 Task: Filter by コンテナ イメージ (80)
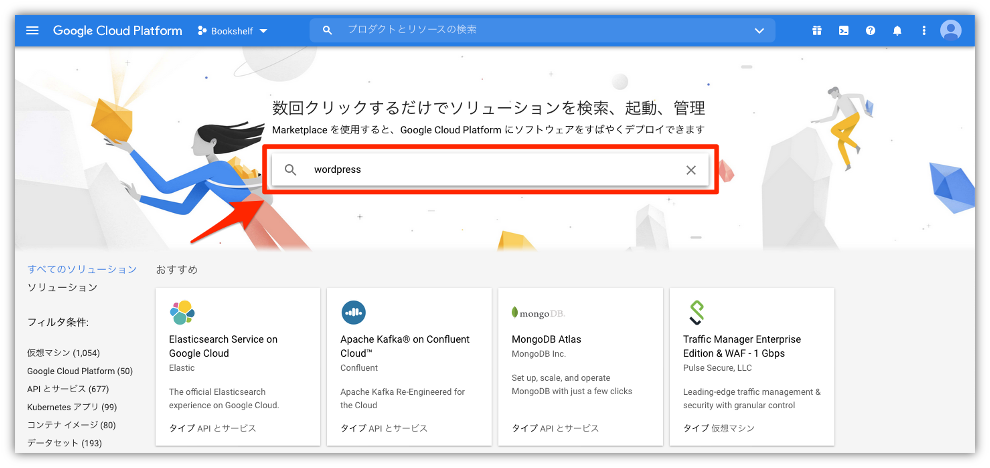click(x=72, y=424)
